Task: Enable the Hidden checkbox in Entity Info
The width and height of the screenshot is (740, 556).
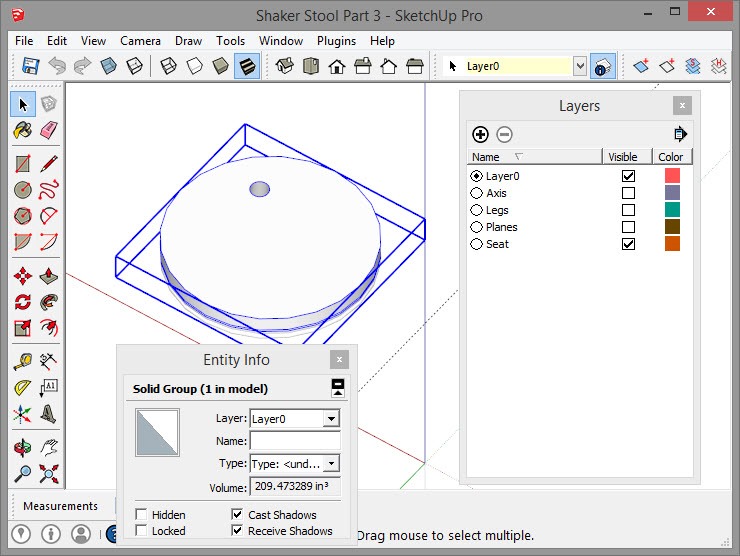Action: click(142, 515)
